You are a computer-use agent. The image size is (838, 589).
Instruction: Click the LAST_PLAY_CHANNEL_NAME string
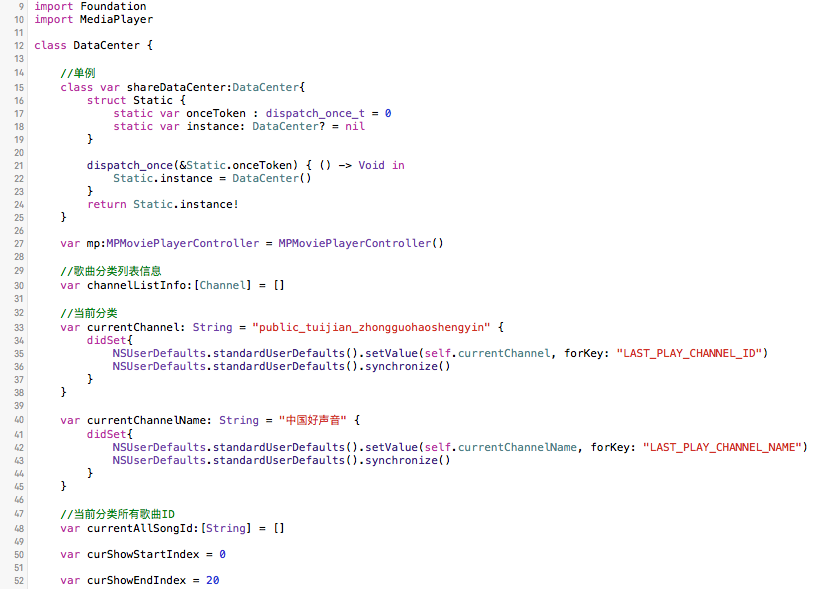[722, 447]
